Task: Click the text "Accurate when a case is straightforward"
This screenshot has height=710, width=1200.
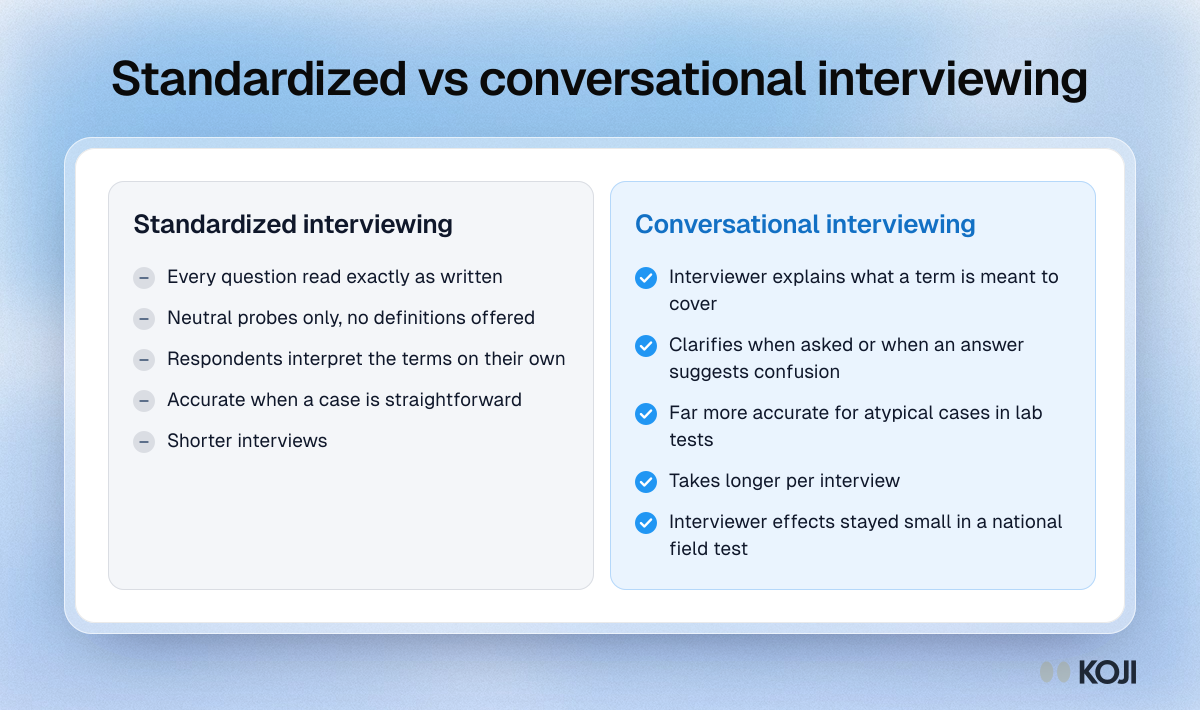Action: coord(345,400)
